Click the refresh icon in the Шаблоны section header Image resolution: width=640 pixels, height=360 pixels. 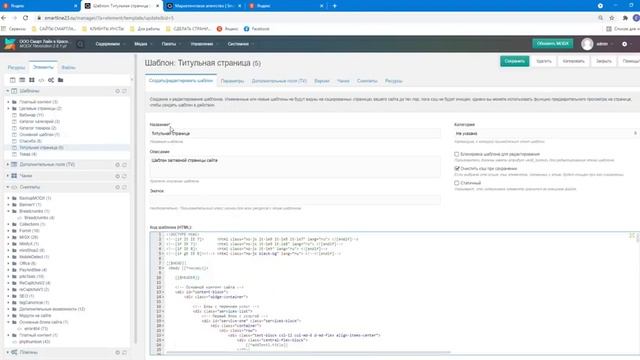pos(124,91)
